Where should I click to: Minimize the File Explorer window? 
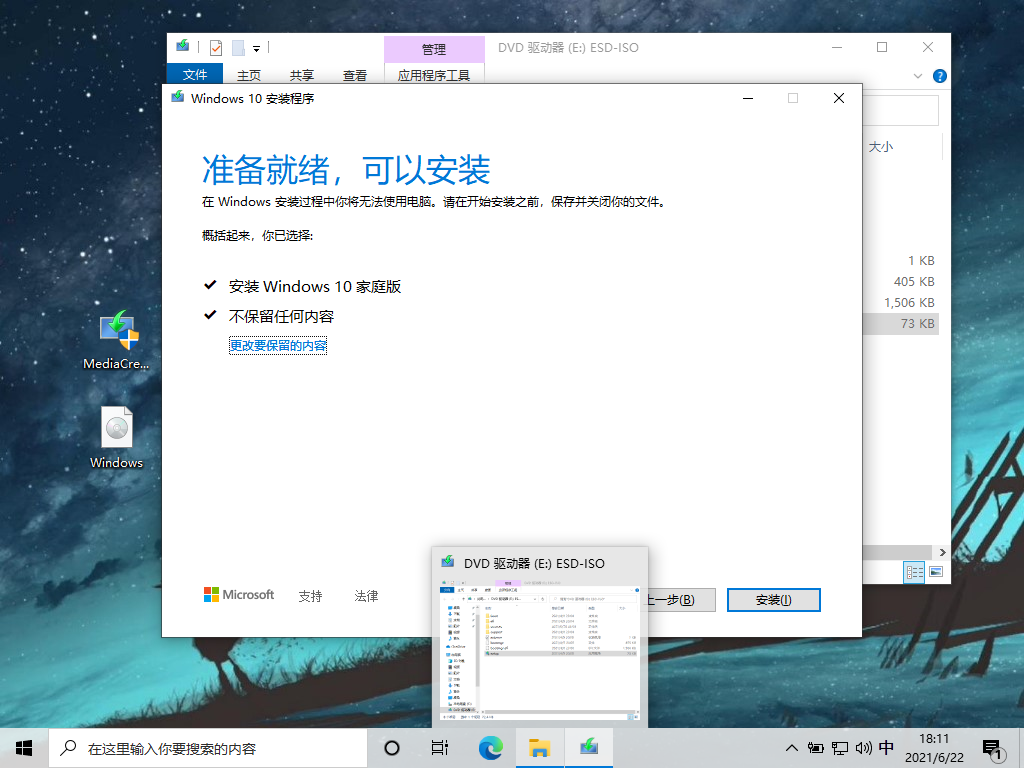click(837, 48)
